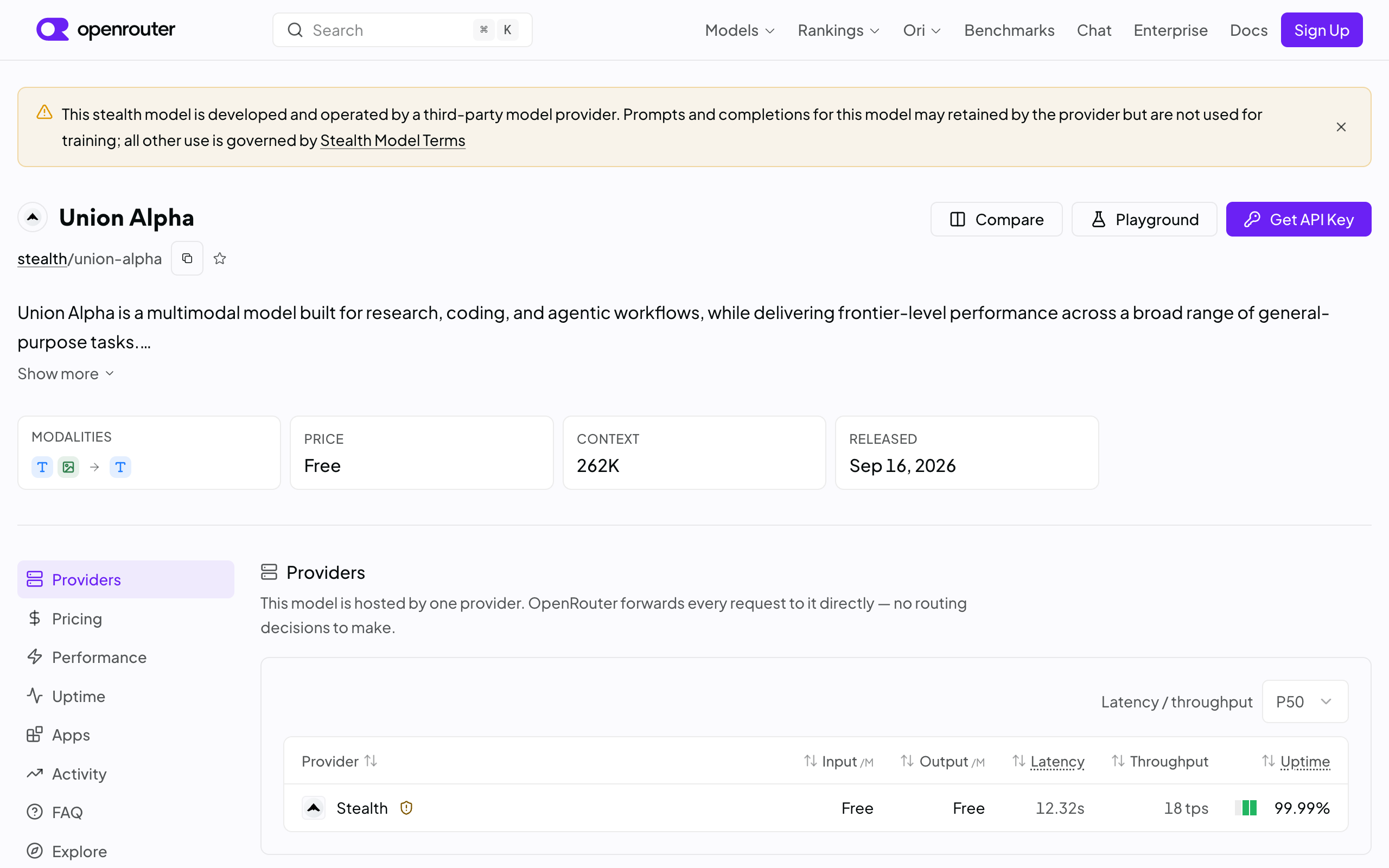Click the search magnifier icon
1389x868 pixels.
click(295, 30)
